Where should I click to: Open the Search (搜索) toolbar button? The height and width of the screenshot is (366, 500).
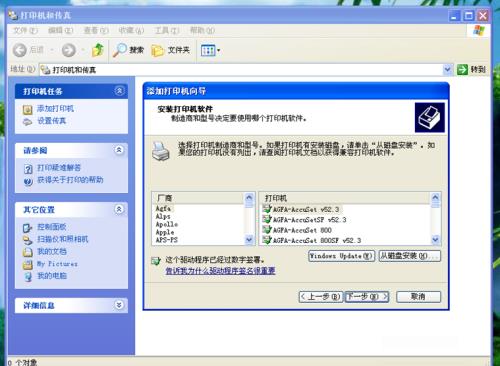point(128,50)
